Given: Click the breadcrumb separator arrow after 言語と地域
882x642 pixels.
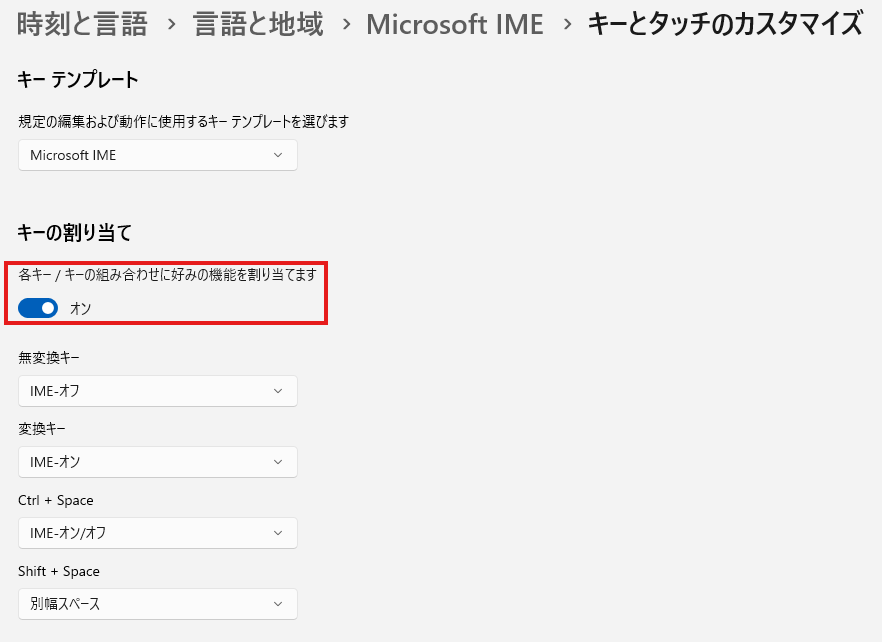Looking at the screenshot, I should coord(345,25).
